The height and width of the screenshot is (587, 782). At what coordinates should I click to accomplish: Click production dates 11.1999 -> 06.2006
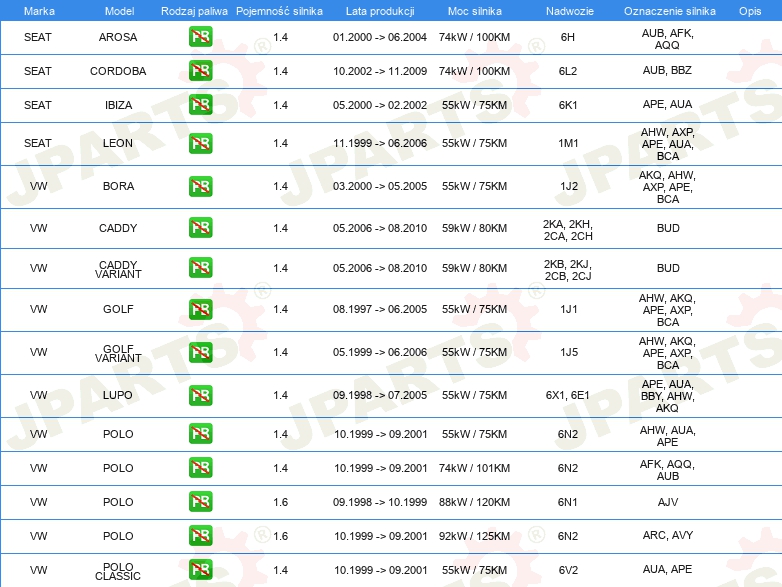[x=380, y=143]
